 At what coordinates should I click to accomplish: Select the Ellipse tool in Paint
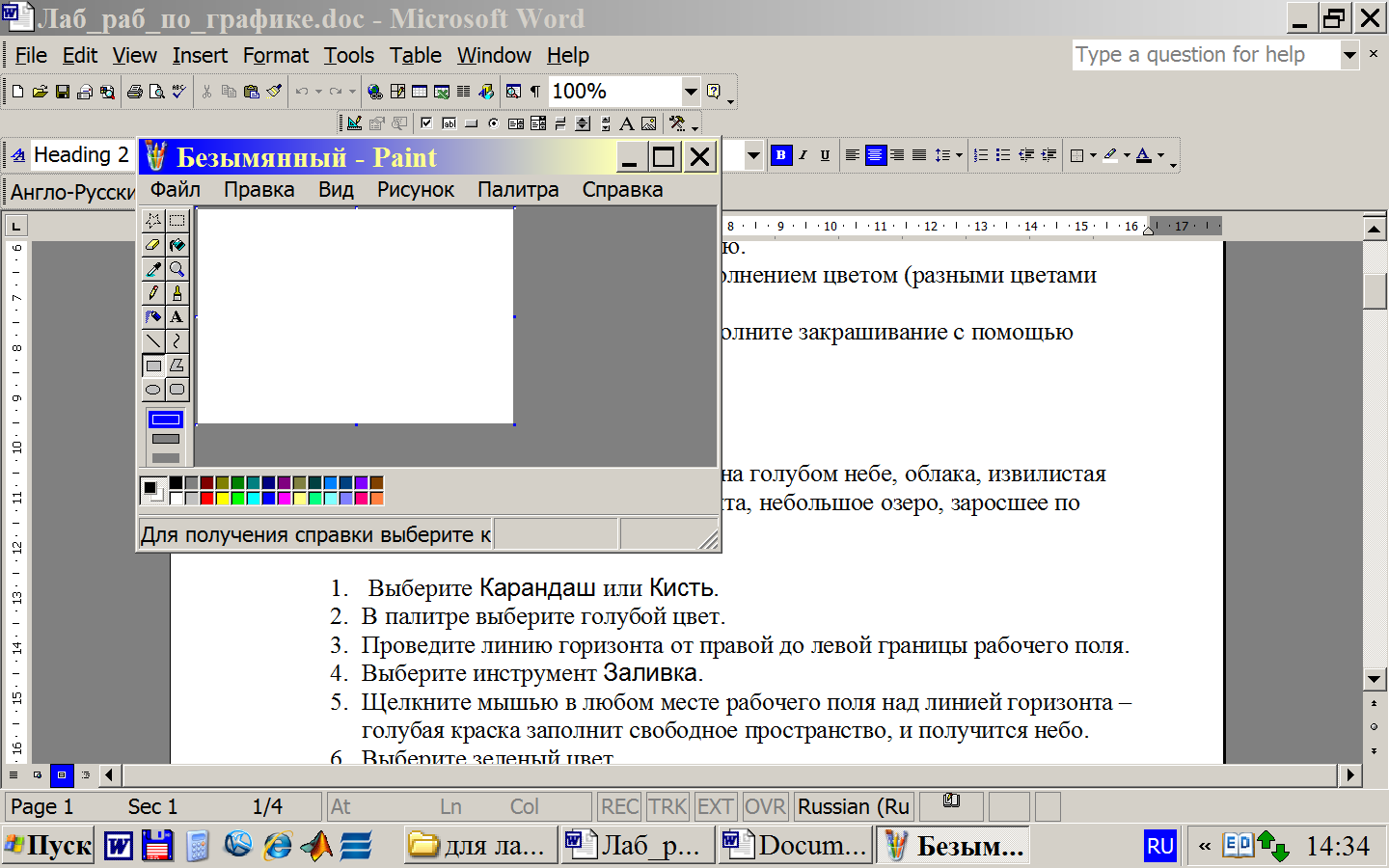tap(153, 390)
